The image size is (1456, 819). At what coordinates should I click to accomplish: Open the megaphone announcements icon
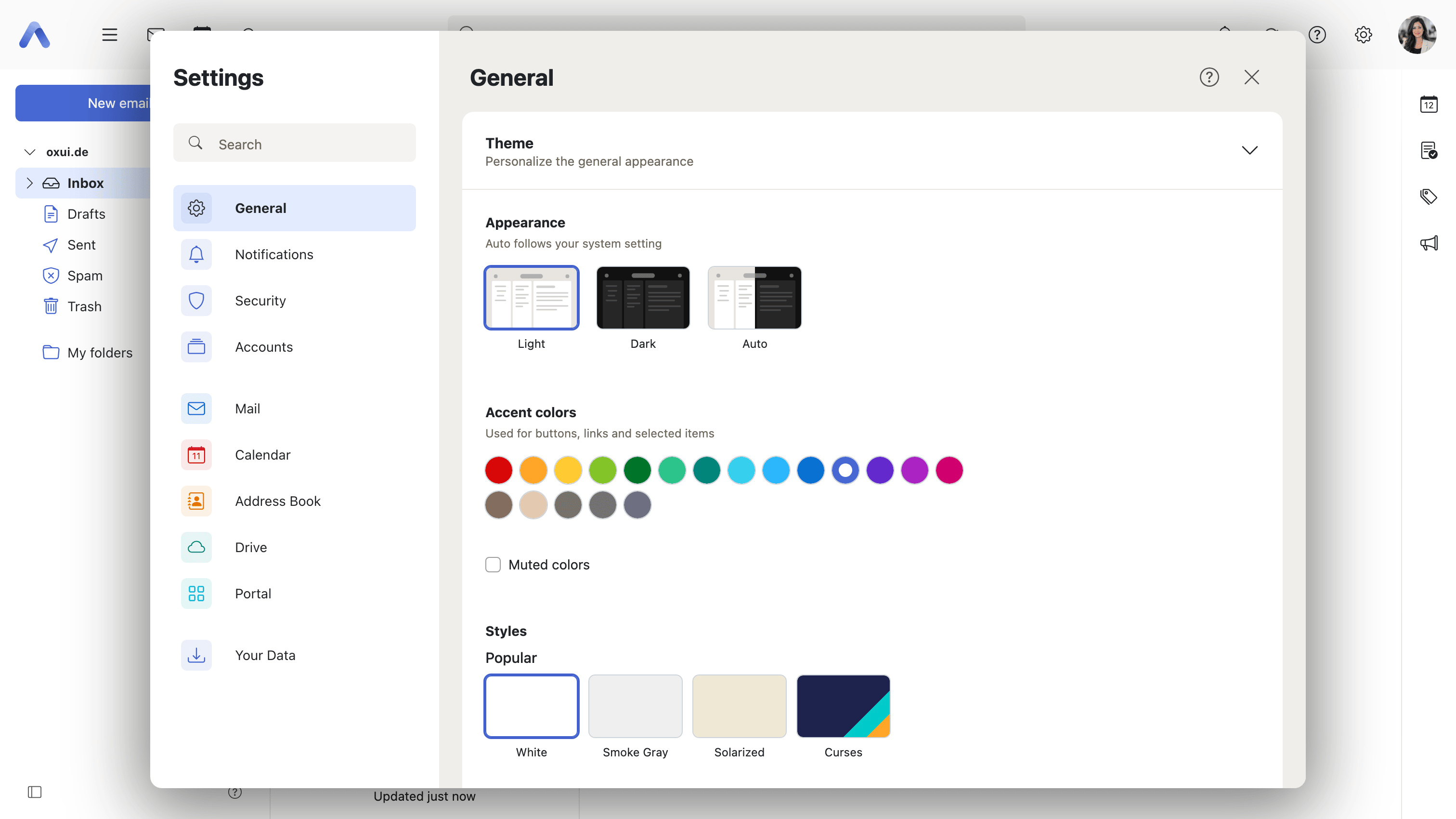1428,243
